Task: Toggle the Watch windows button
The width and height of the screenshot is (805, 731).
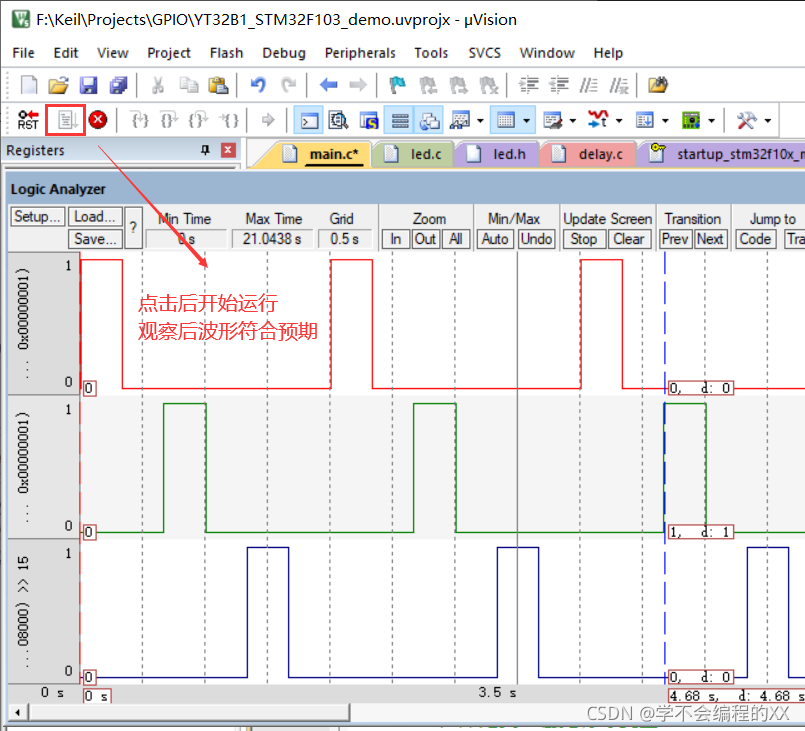Action: [x=459, y=120]
